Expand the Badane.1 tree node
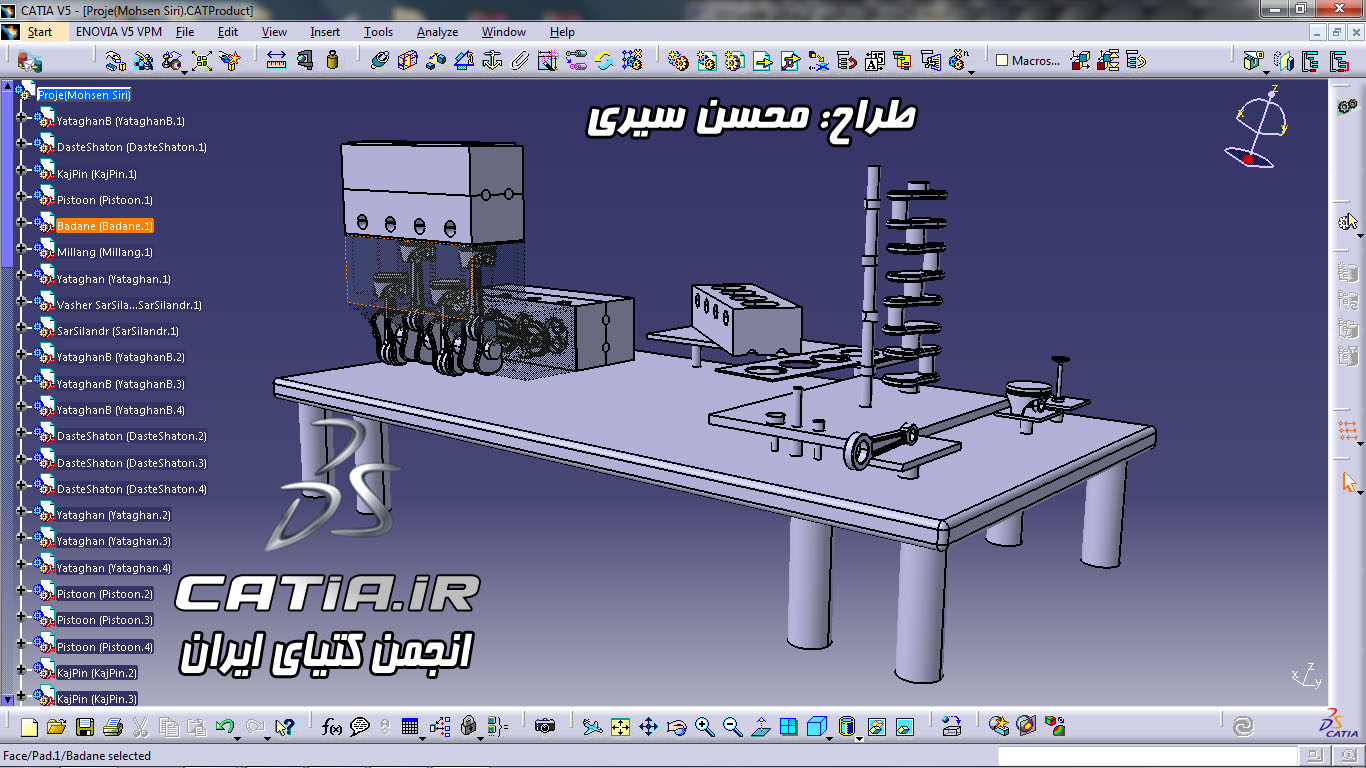 click(20, 223)
